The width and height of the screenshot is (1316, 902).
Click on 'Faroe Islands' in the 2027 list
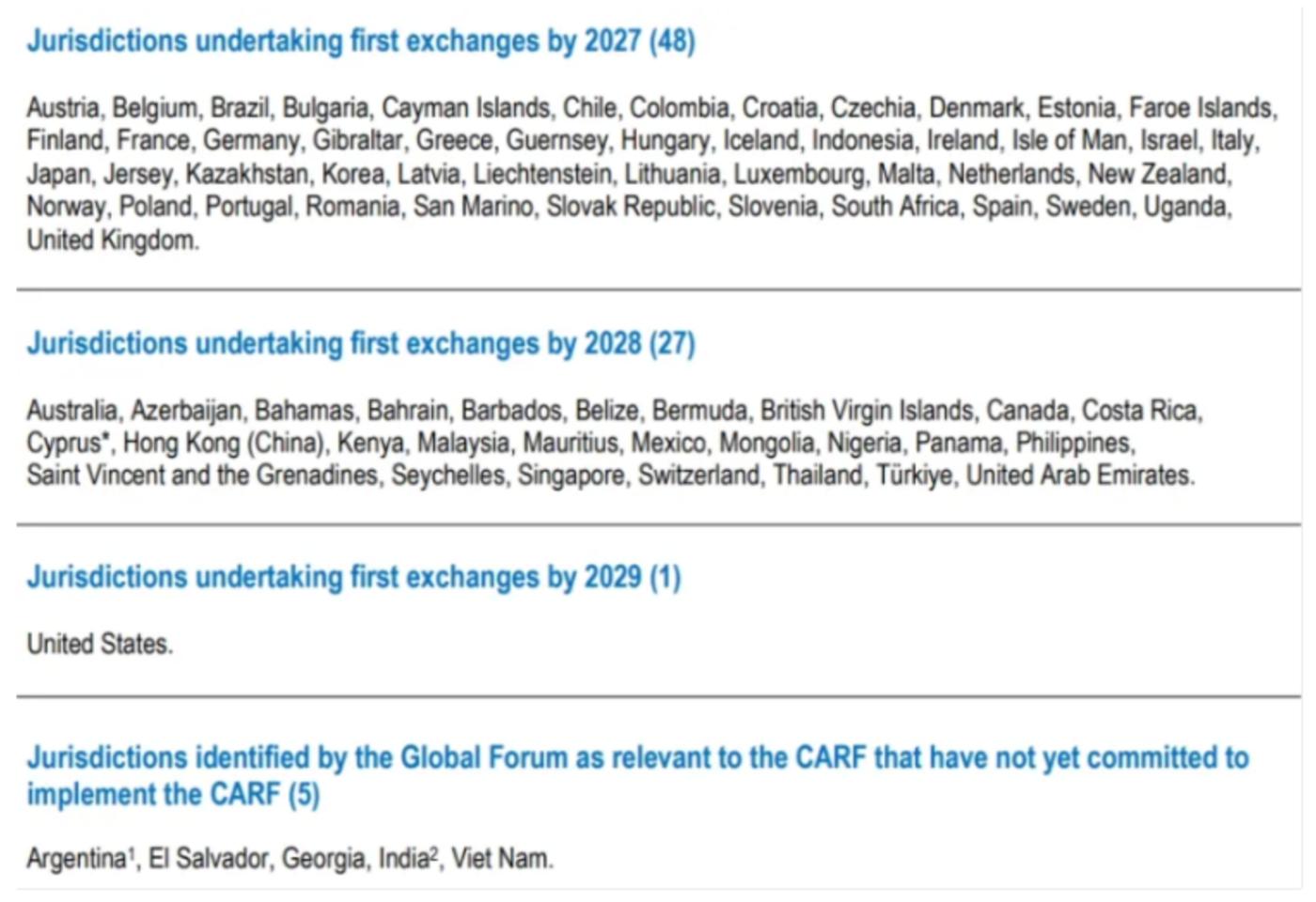pos(1201,108)
